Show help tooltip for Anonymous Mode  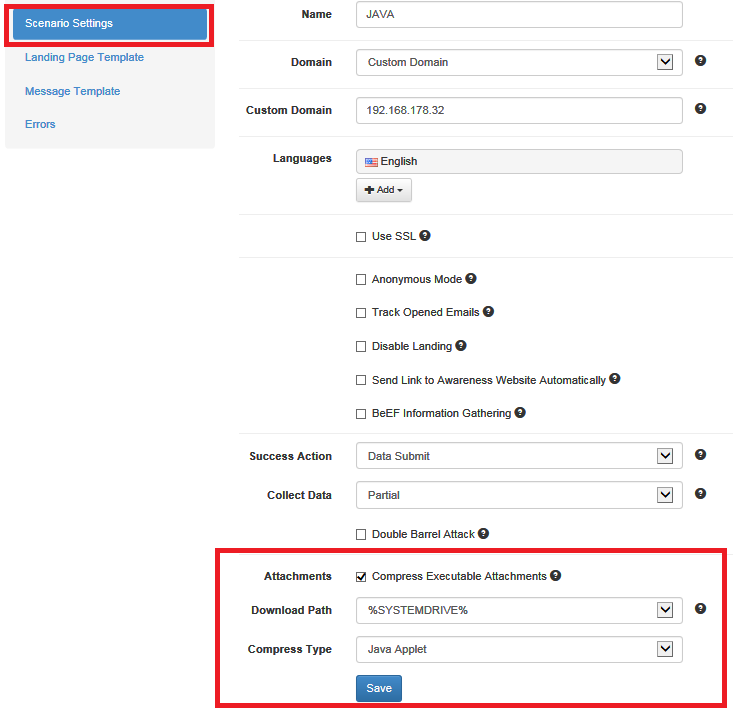[471, 279]
